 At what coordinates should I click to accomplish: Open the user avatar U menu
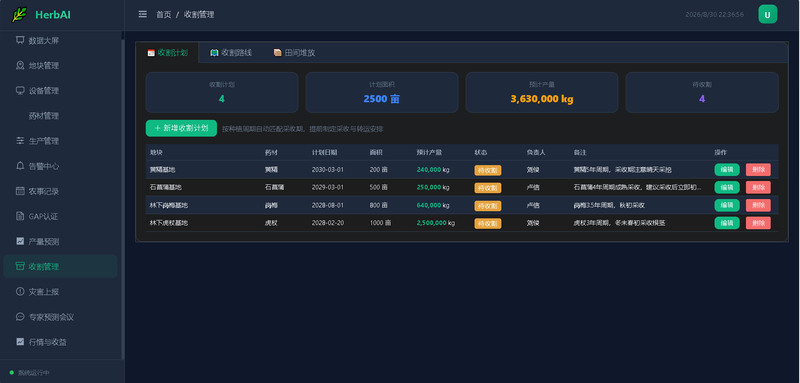tap(767, 14)
